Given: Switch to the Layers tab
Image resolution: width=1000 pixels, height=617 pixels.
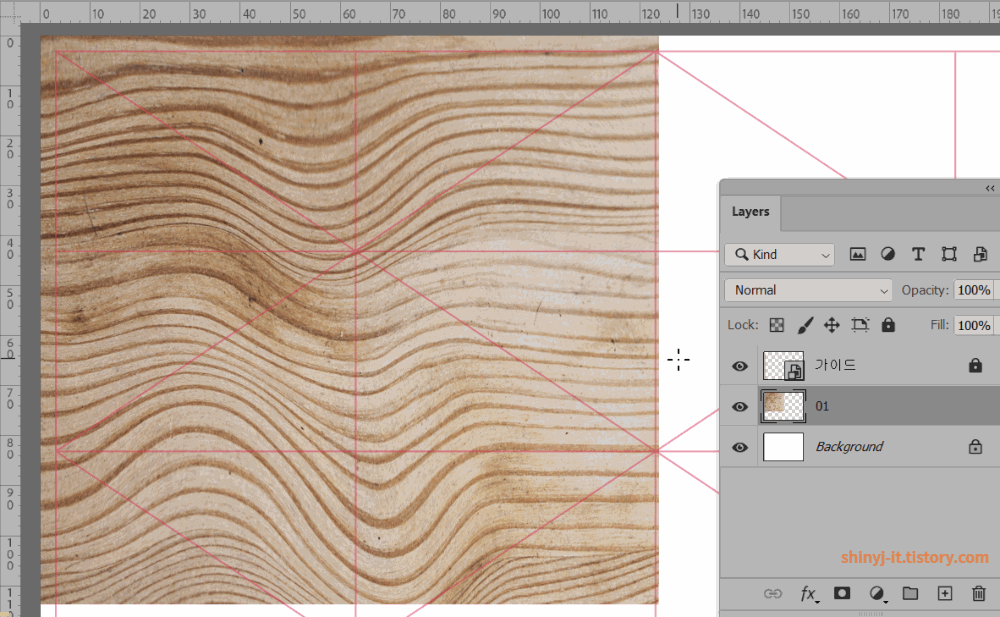Looking at the screenshot, I should click(x=751, y=212).
